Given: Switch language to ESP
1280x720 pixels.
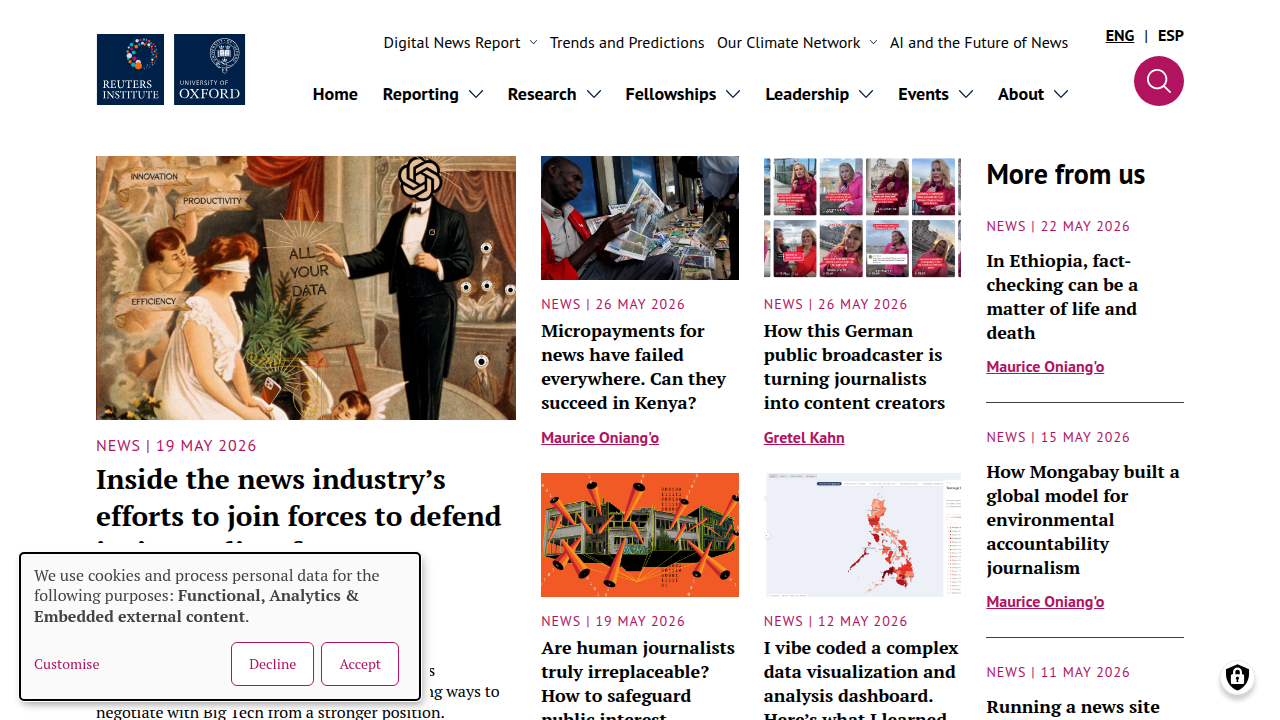Looking at the screenshot, I should pyautogui.click(x=1171, y=36).
